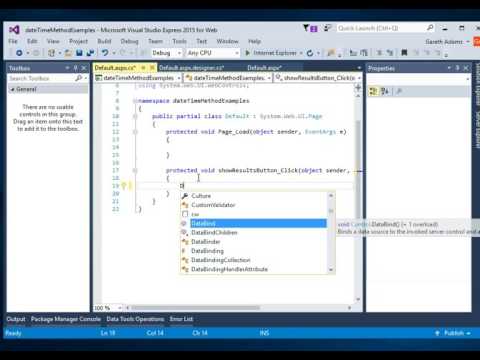Click the IntelliSense list scrollbar down arrow
Screen dimensions: 480x360
coord(331,270)
